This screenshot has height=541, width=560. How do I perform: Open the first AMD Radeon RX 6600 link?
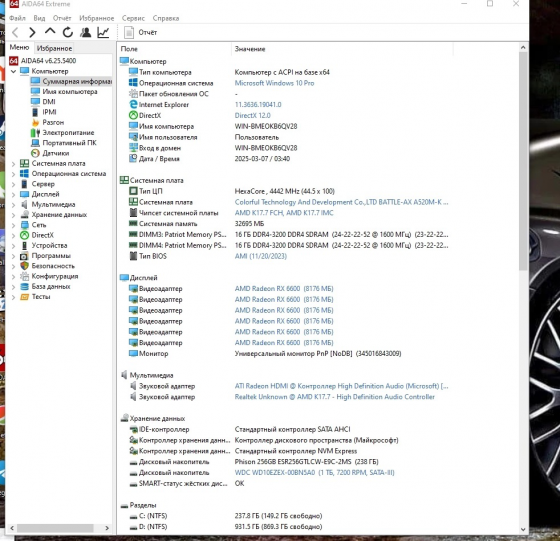284,289
